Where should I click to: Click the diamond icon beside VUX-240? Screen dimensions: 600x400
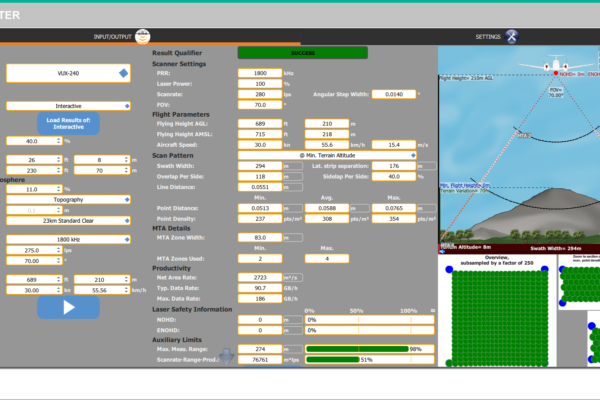[x=123, y=73]
